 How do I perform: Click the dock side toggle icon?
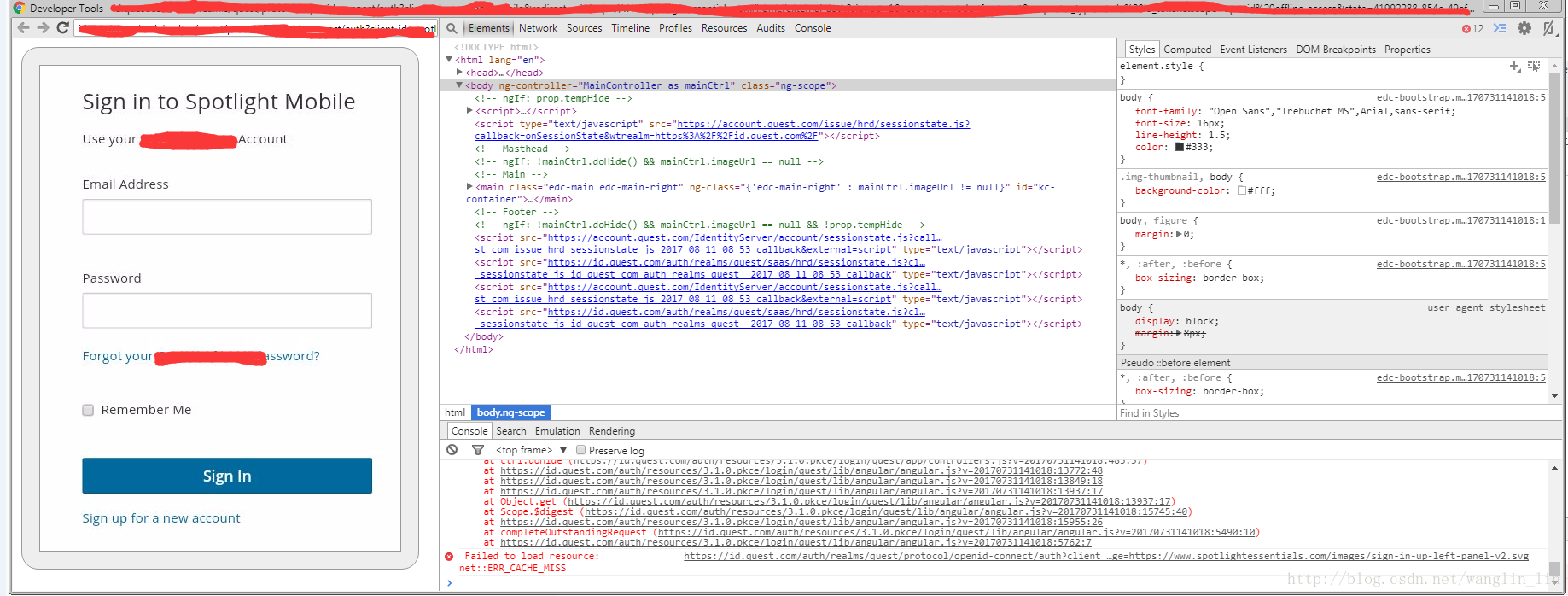pyautogui.click(x=1548, y=28)
